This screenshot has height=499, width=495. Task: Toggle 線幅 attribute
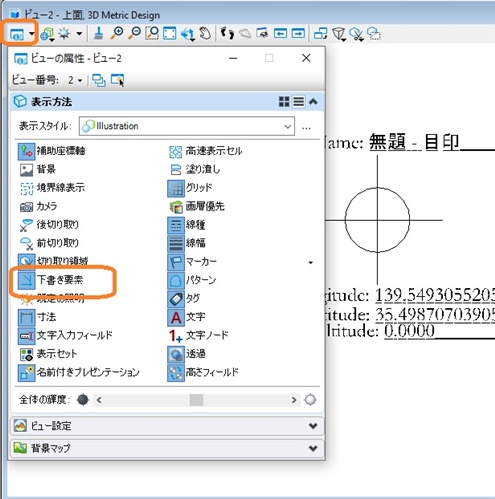click(187, 243)
